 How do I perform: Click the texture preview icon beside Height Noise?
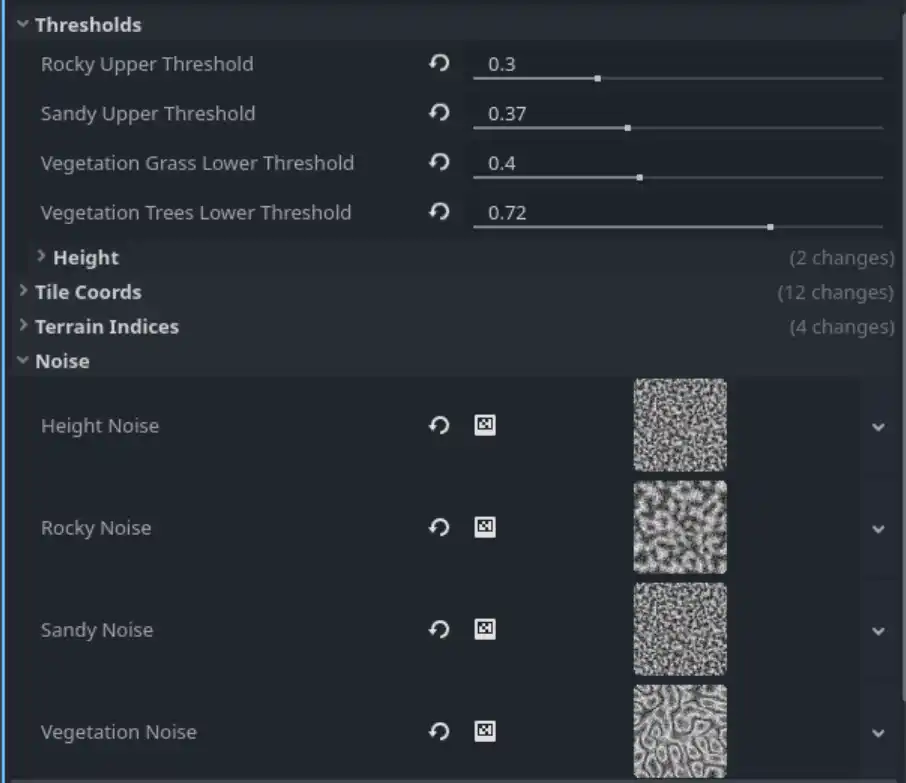pyautogui.click(x=485, y=425)
